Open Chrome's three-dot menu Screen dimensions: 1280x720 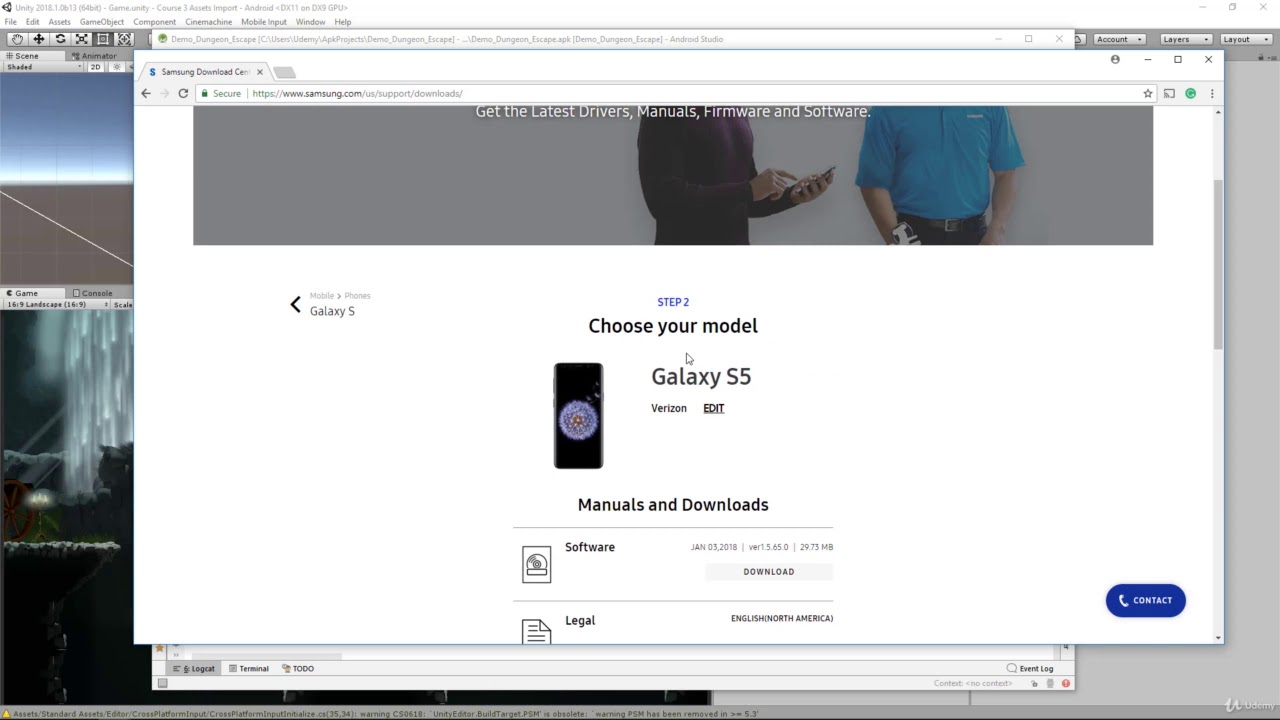point(1212,93)
